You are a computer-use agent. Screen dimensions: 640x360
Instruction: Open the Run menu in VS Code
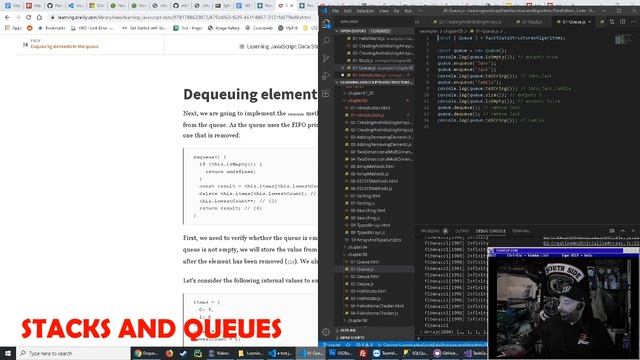408,11
